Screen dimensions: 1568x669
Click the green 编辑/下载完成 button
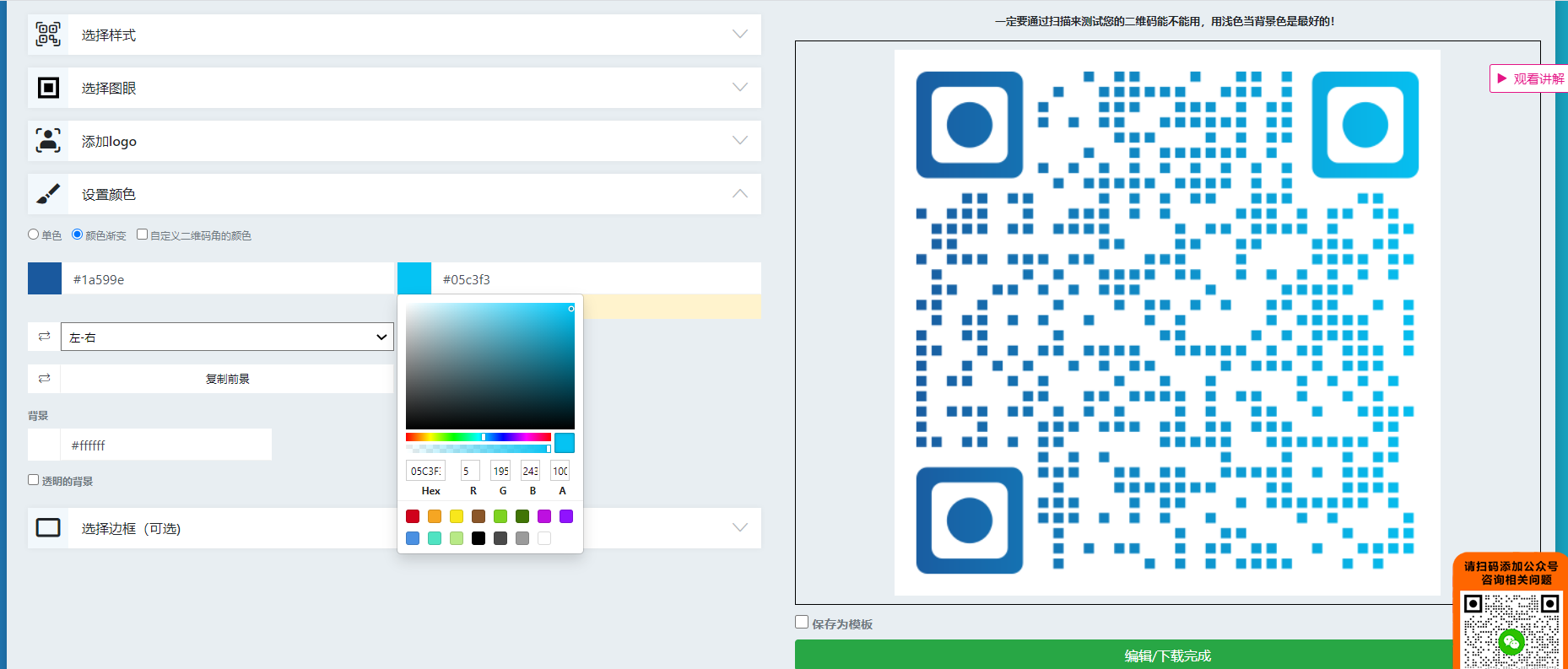click(x=1167, y=655)
